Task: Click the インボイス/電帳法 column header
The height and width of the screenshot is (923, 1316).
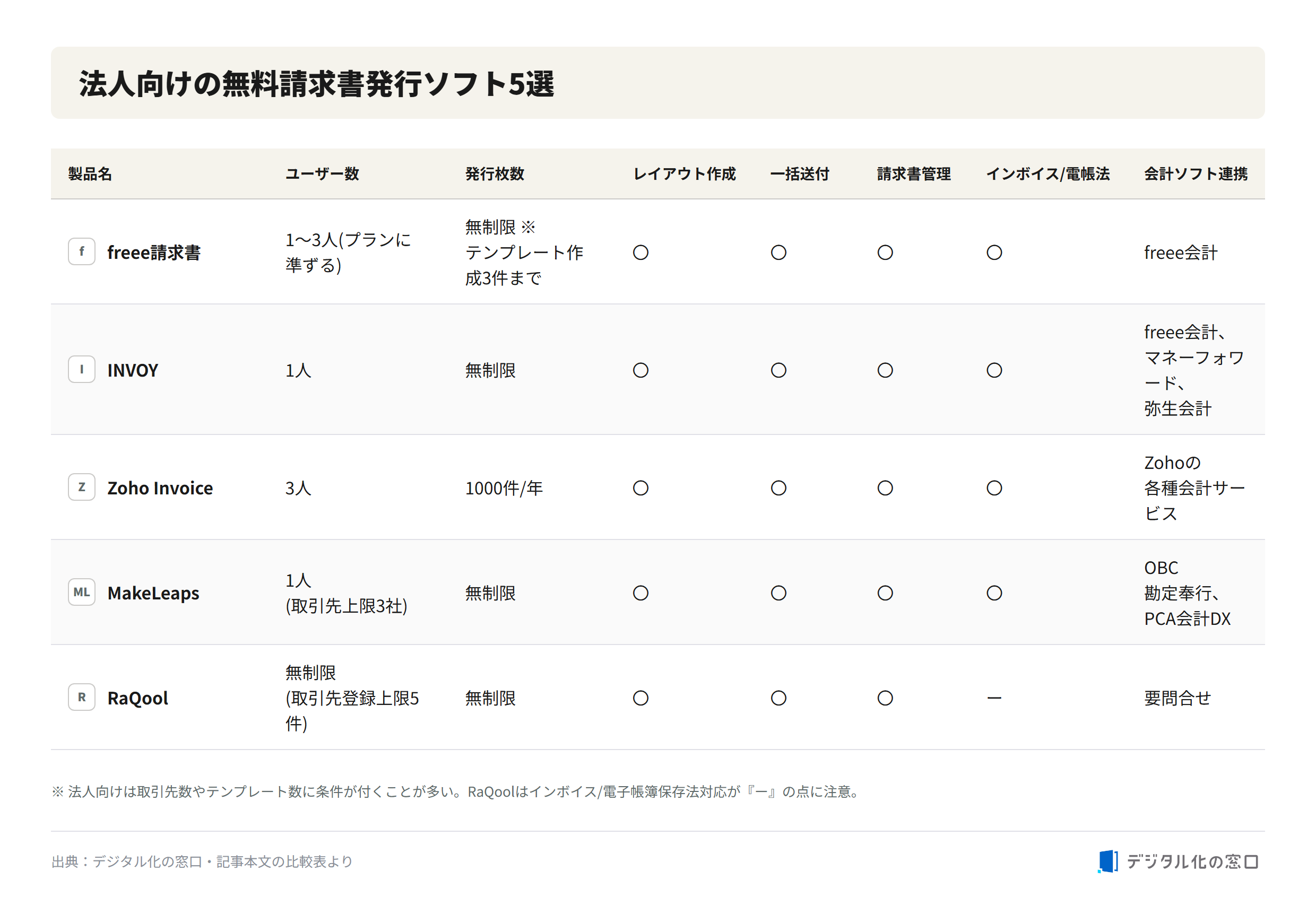Action: point(1047,174)
